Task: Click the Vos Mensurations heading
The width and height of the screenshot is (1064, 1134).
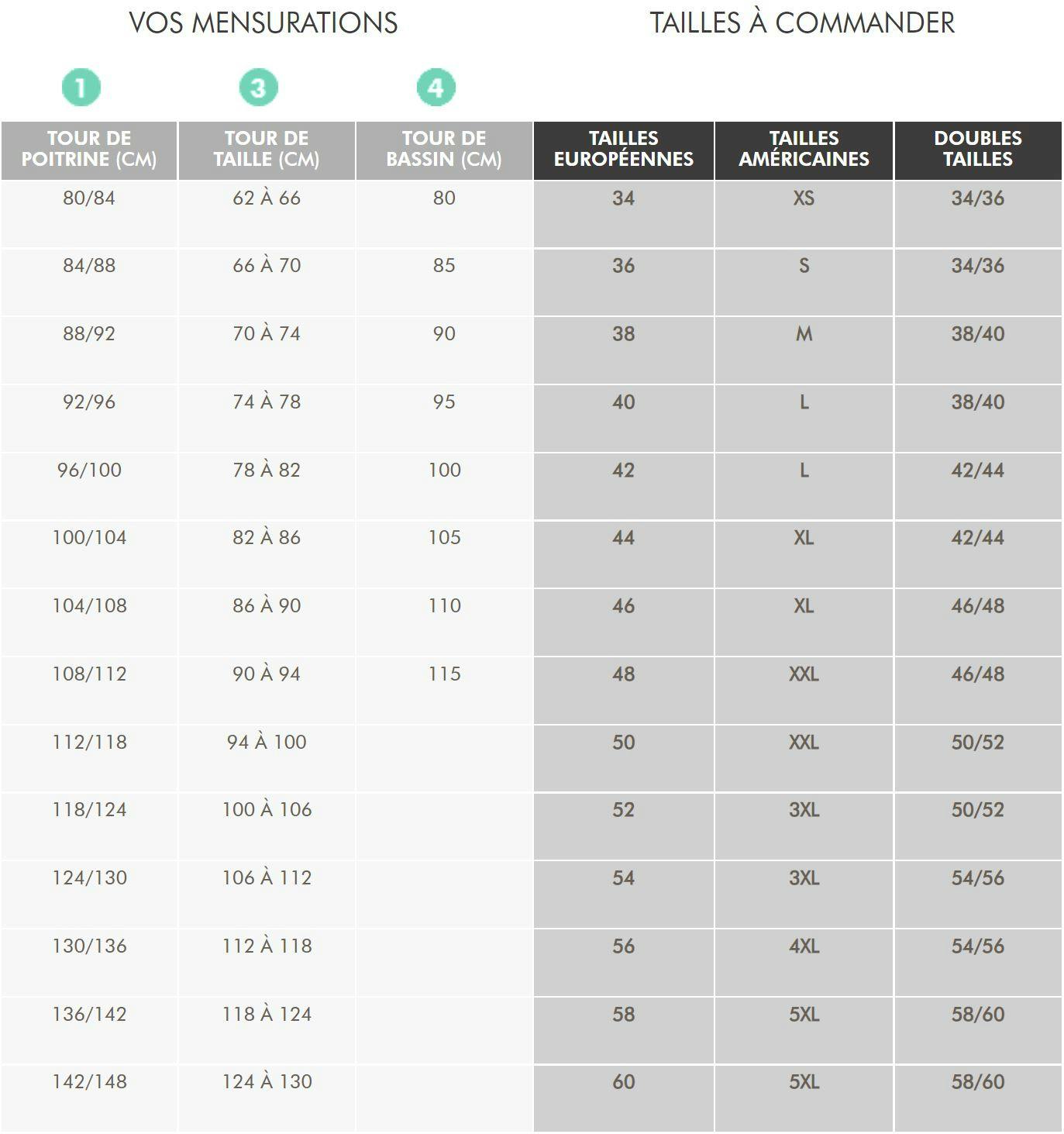Action: tap(263, 22)
